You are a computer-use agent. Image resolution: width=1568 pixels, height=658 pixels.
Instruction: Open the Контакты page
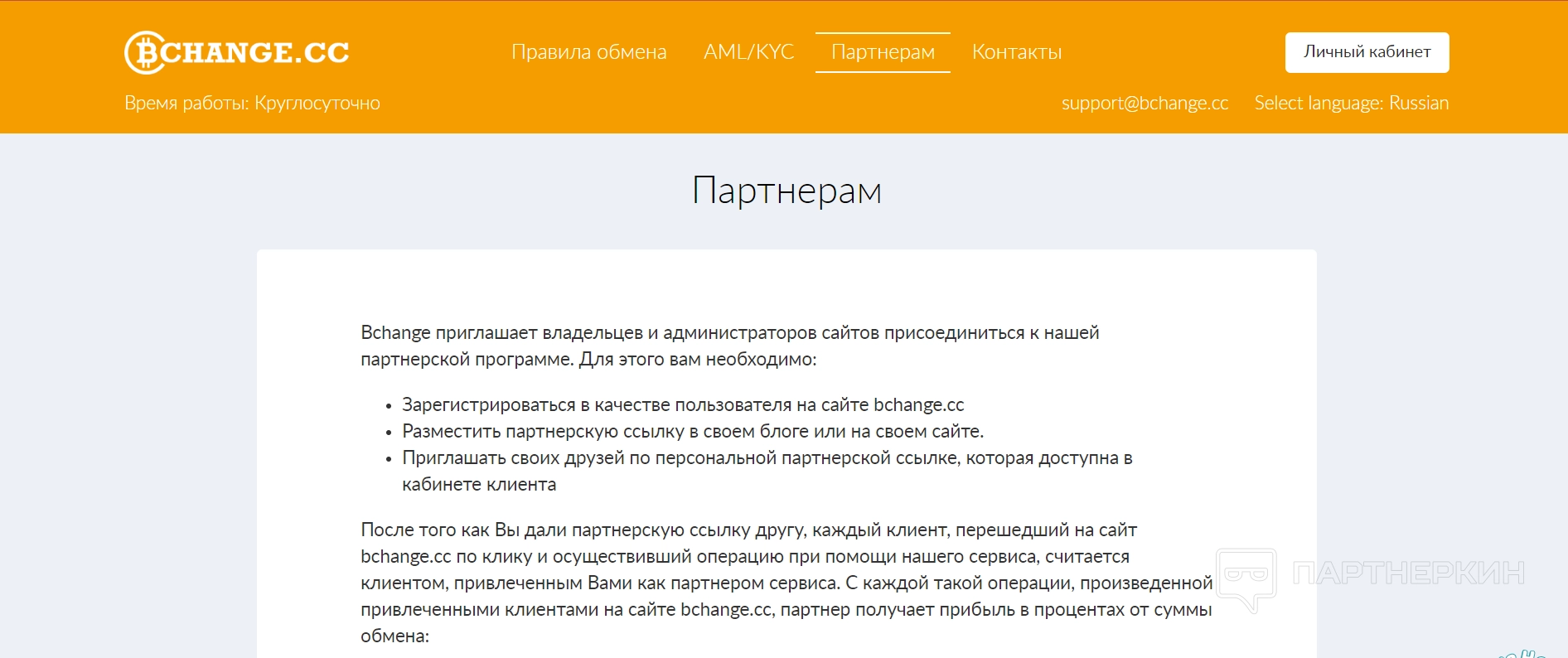coord(1016,52)
